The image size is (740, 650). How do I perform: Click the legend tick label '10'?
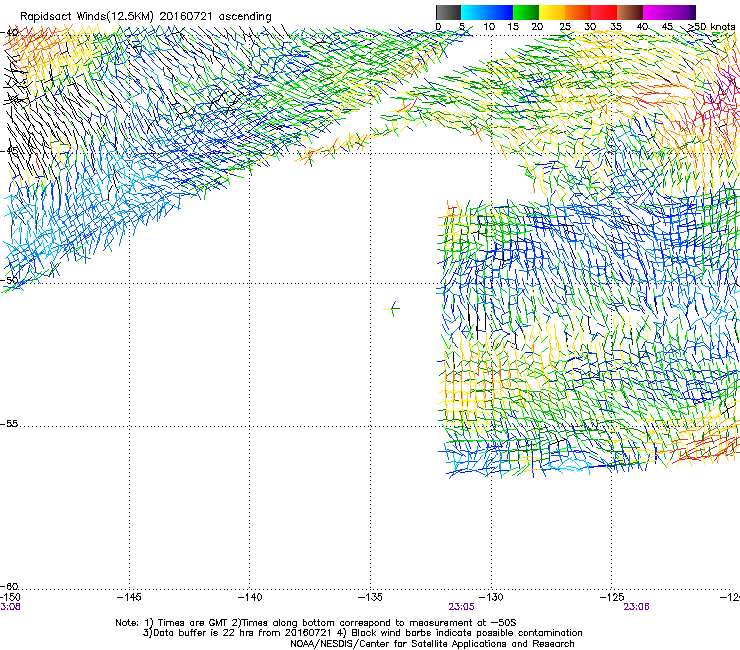click(x=489, y=27)
